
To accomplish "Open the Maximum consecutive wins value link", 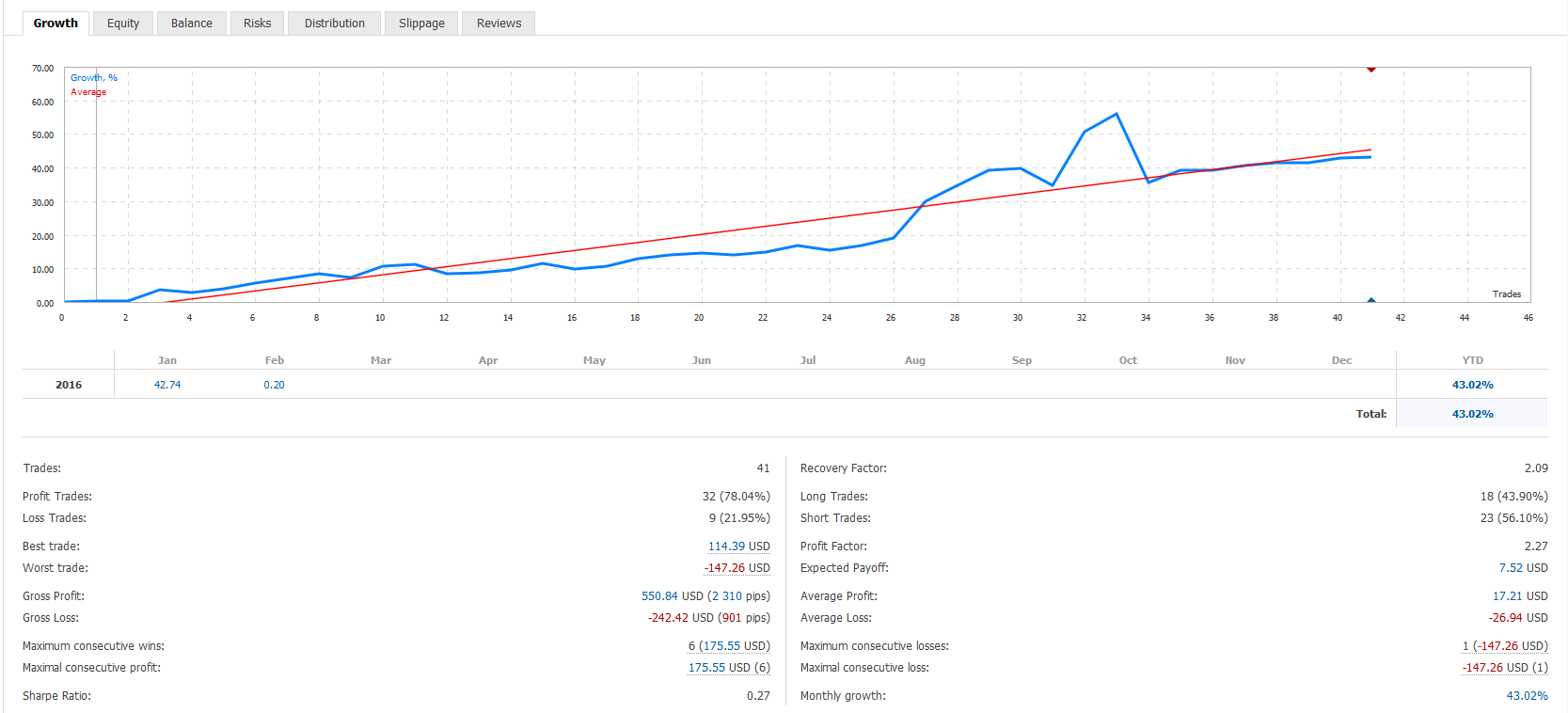I will click(x=729, y=646).
